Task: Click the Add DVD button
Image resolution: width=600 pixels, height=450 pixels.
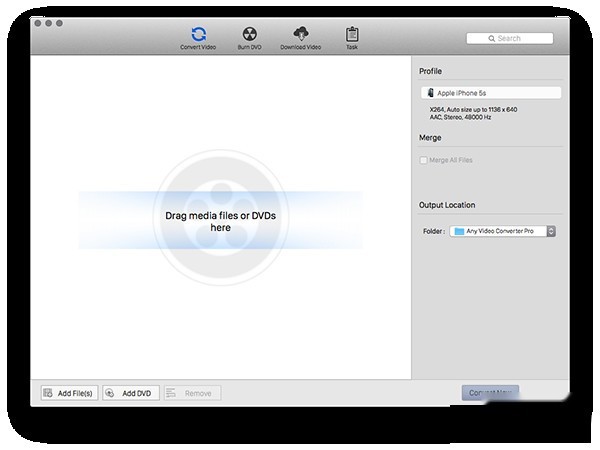Action: click(x=131, y=393)
